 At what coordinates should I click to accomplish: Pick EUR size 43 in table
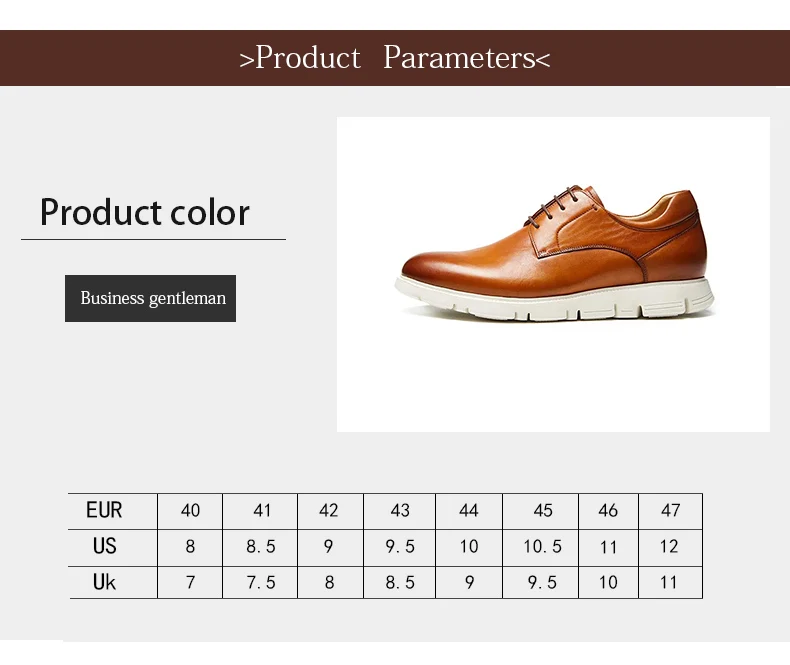(x=400, y=511)
